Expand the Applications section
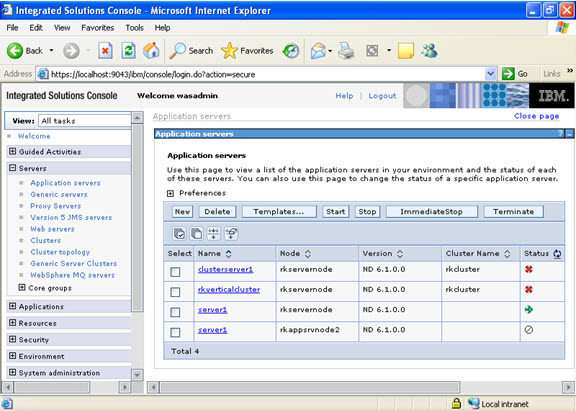Viewport: 576px width, 411px height. [13, 306]
